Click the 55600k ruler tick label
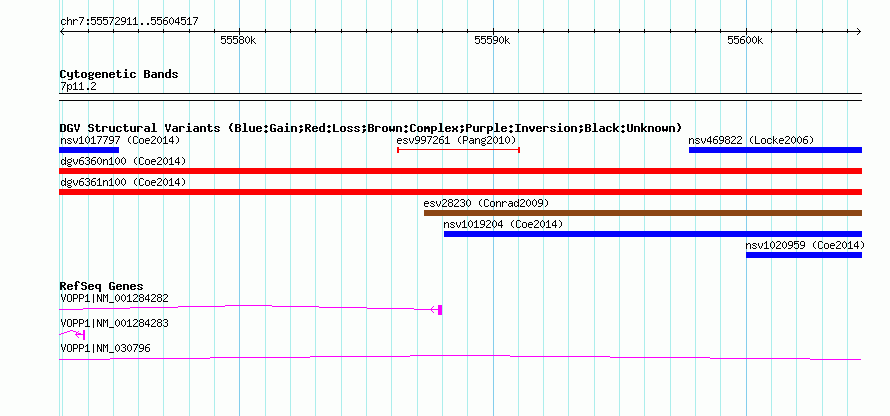Image resolution: width=890 pixels, height=416 pixels. point(745,40)
